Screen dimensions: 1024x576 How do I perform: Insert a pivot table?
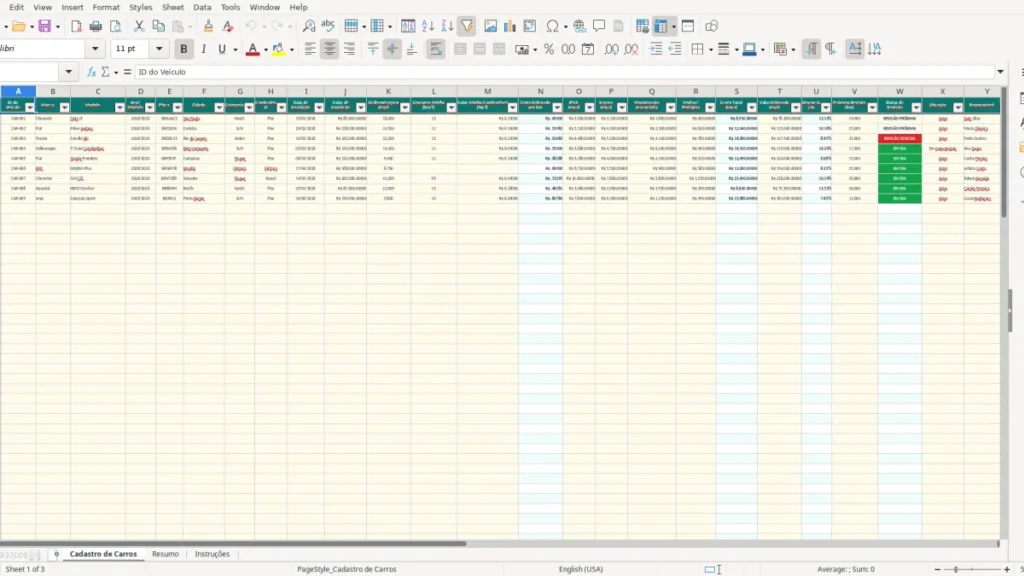530,26
